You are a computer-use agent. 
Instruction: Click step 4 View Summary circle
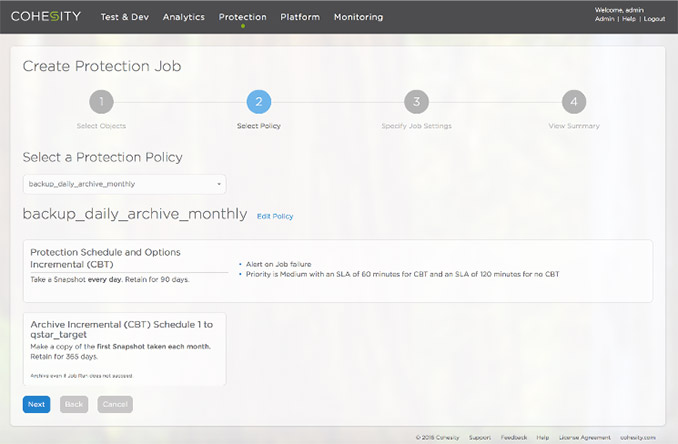574,101
